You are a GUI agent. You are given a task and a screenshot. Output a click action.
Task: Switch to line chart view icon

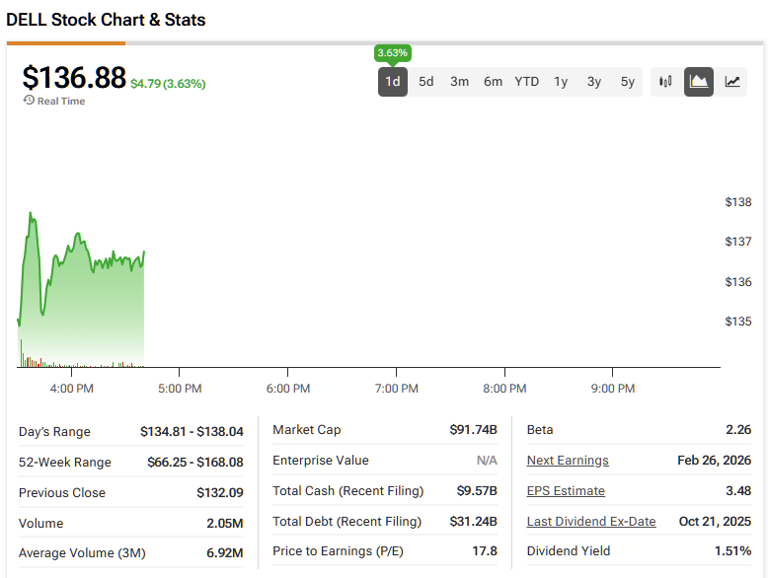coord(733,82)
